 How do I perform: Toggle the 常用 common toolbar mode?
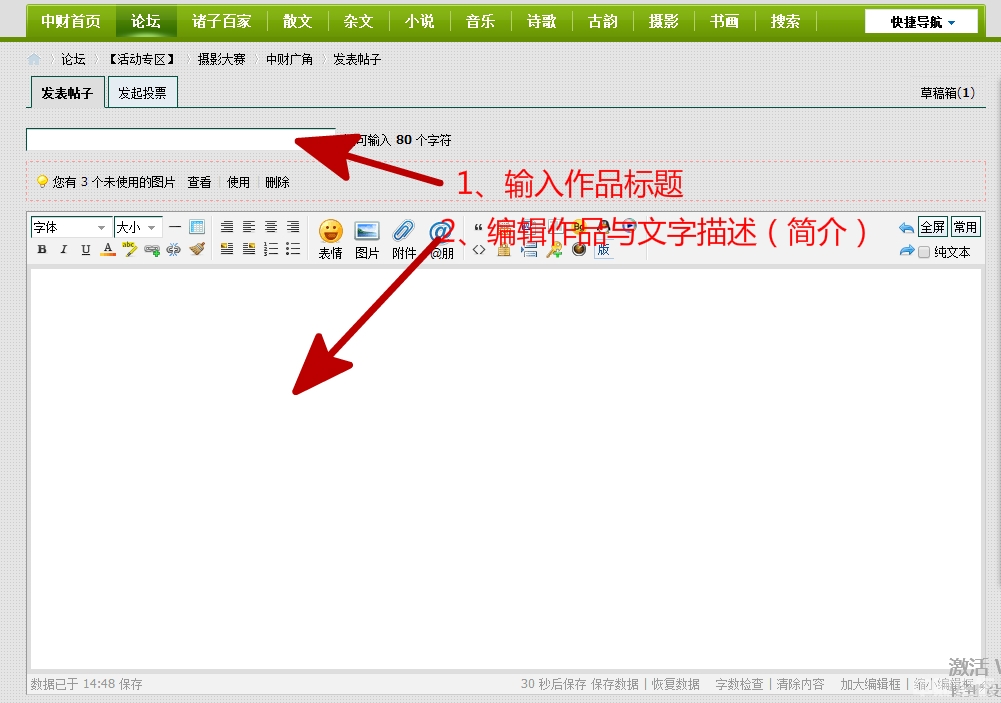(965, 227)
